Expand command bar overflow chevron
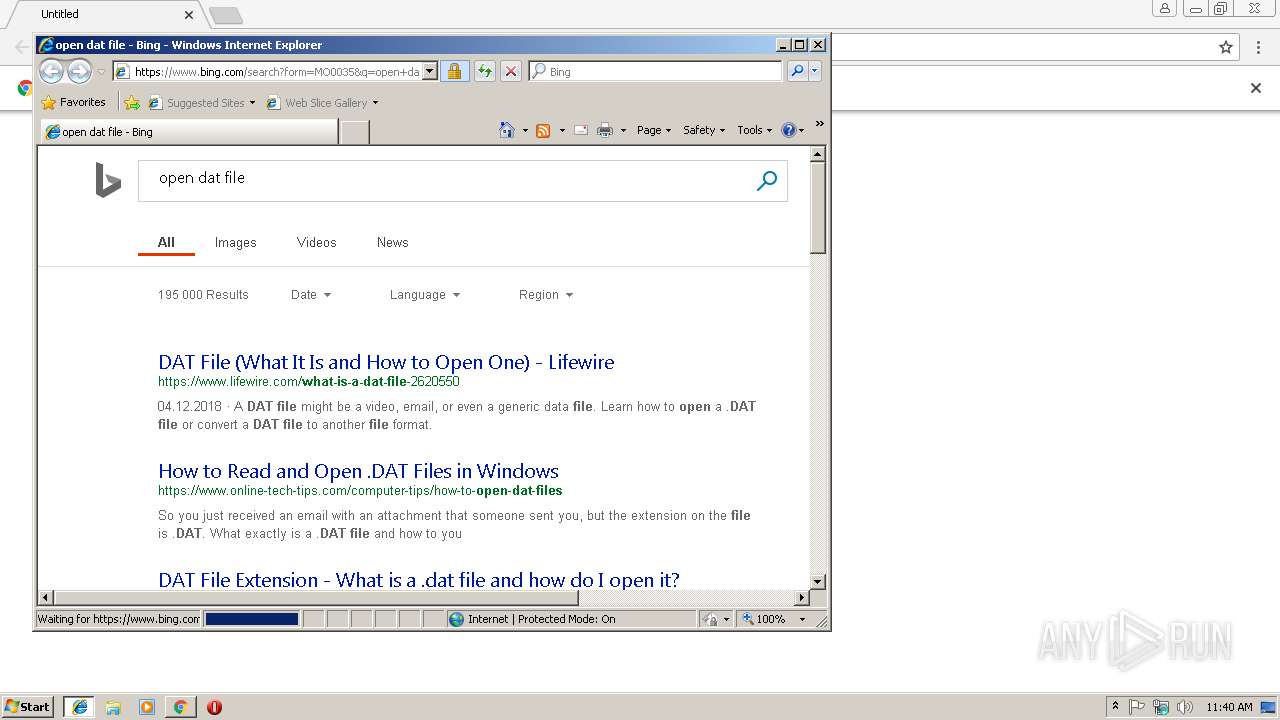The height and width of the screenshot is (720, 1280). 819,124
